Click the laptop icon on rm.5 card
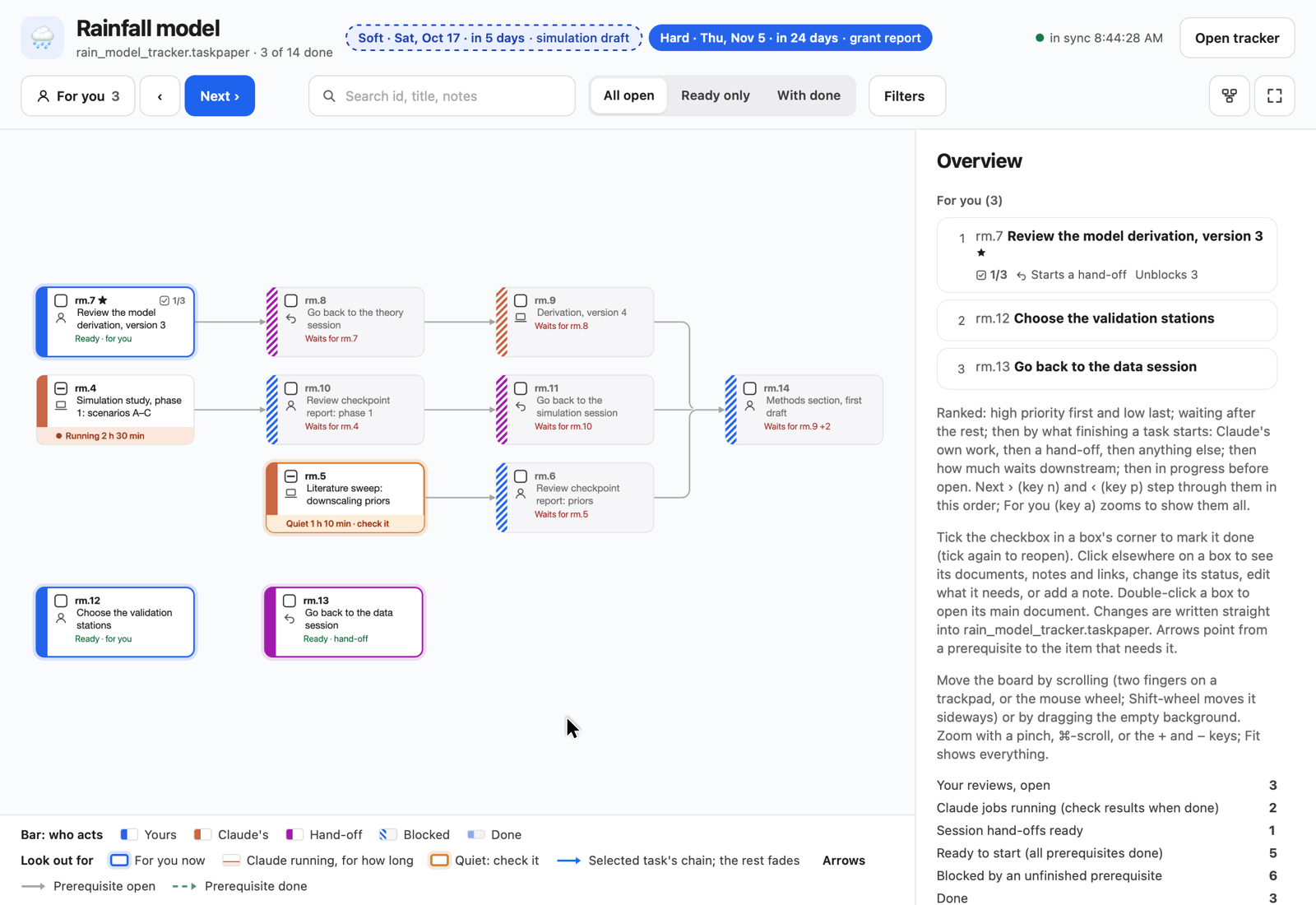1316x905 pixels. [x=291, y=494]
